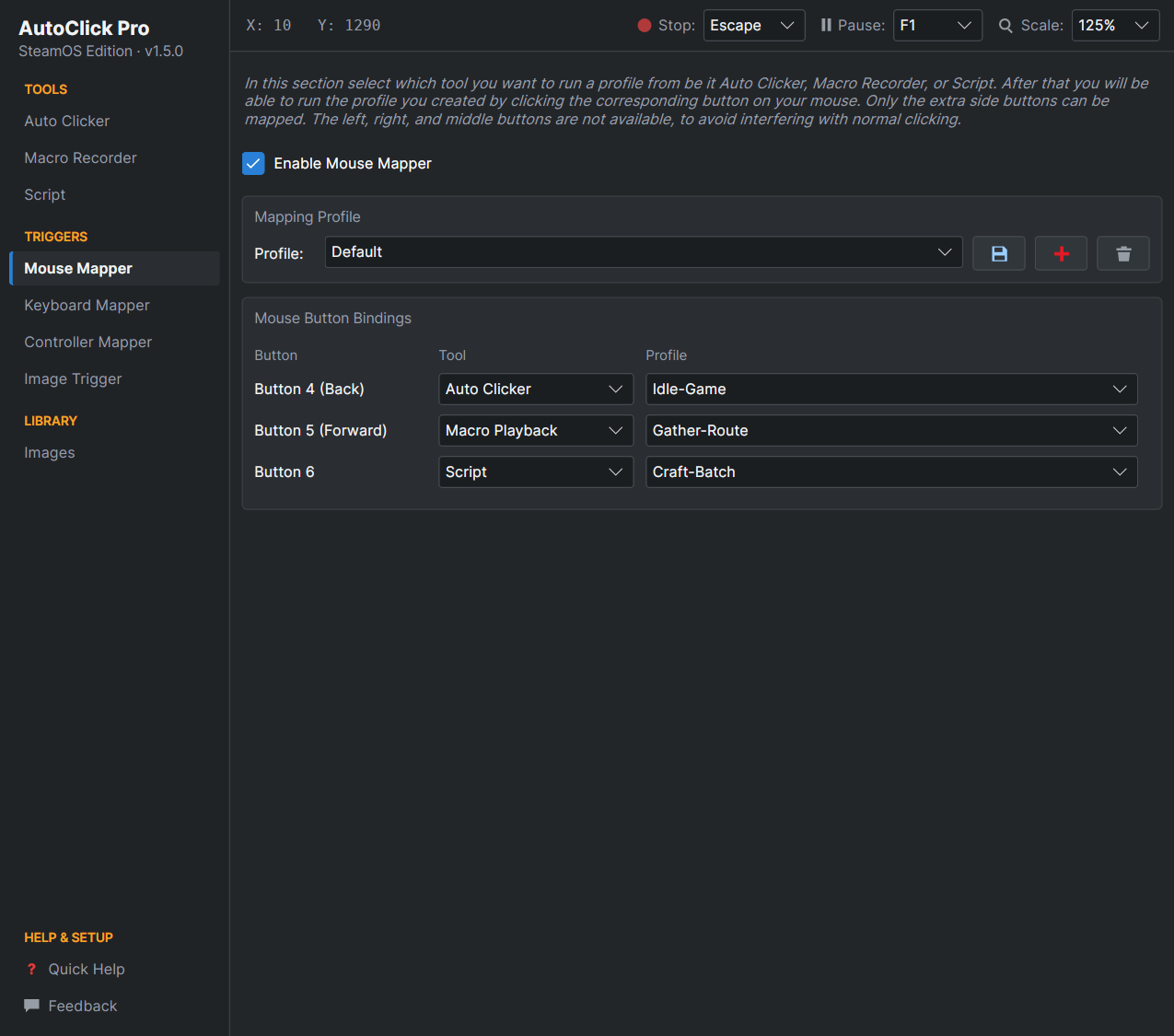Click the Mapping Profile heading
The width and height of the screenshot is (1174, 1036).
308,216
